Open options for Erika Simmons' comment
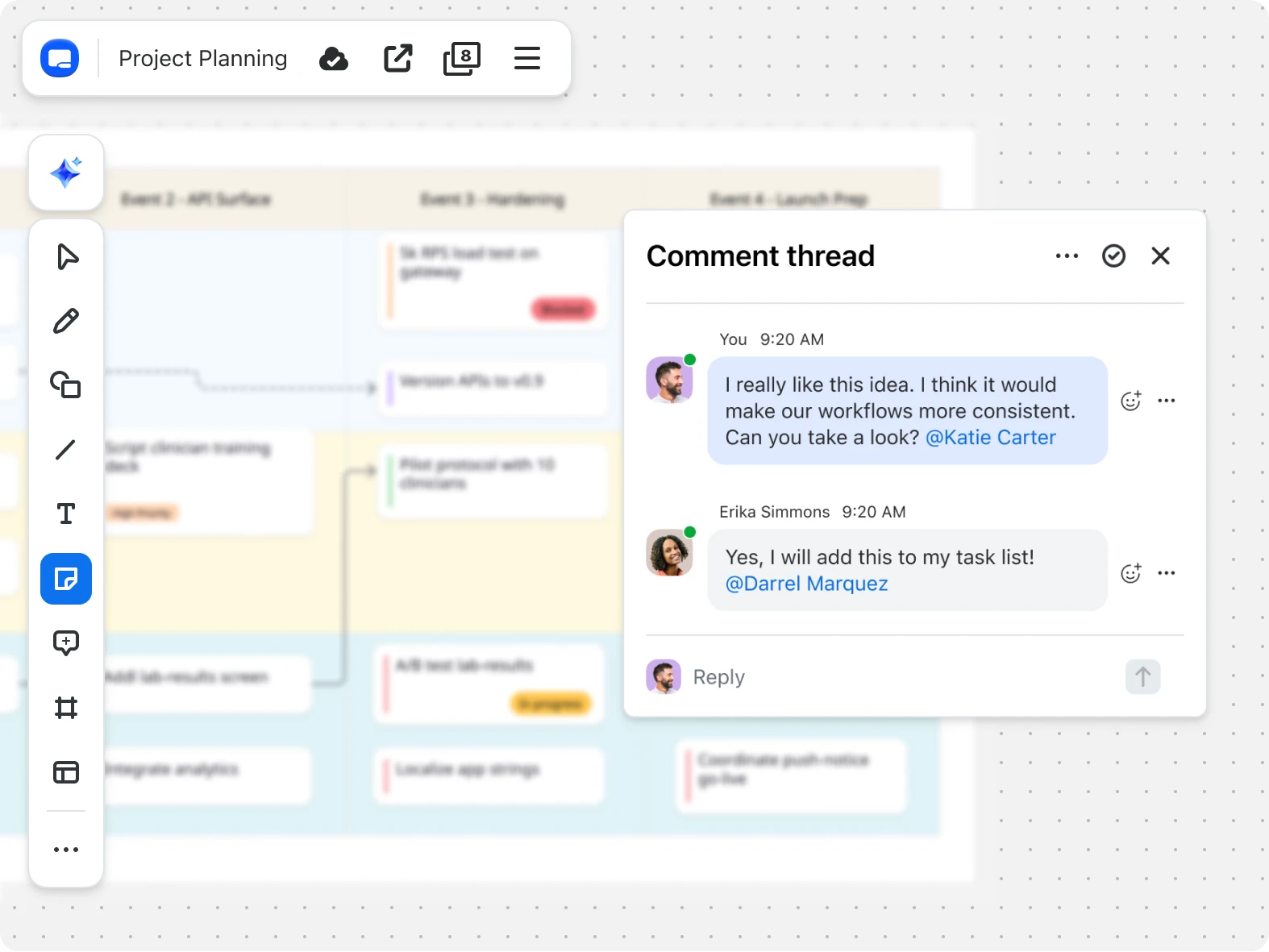The image size is (1269, 952). [1167, 573]
